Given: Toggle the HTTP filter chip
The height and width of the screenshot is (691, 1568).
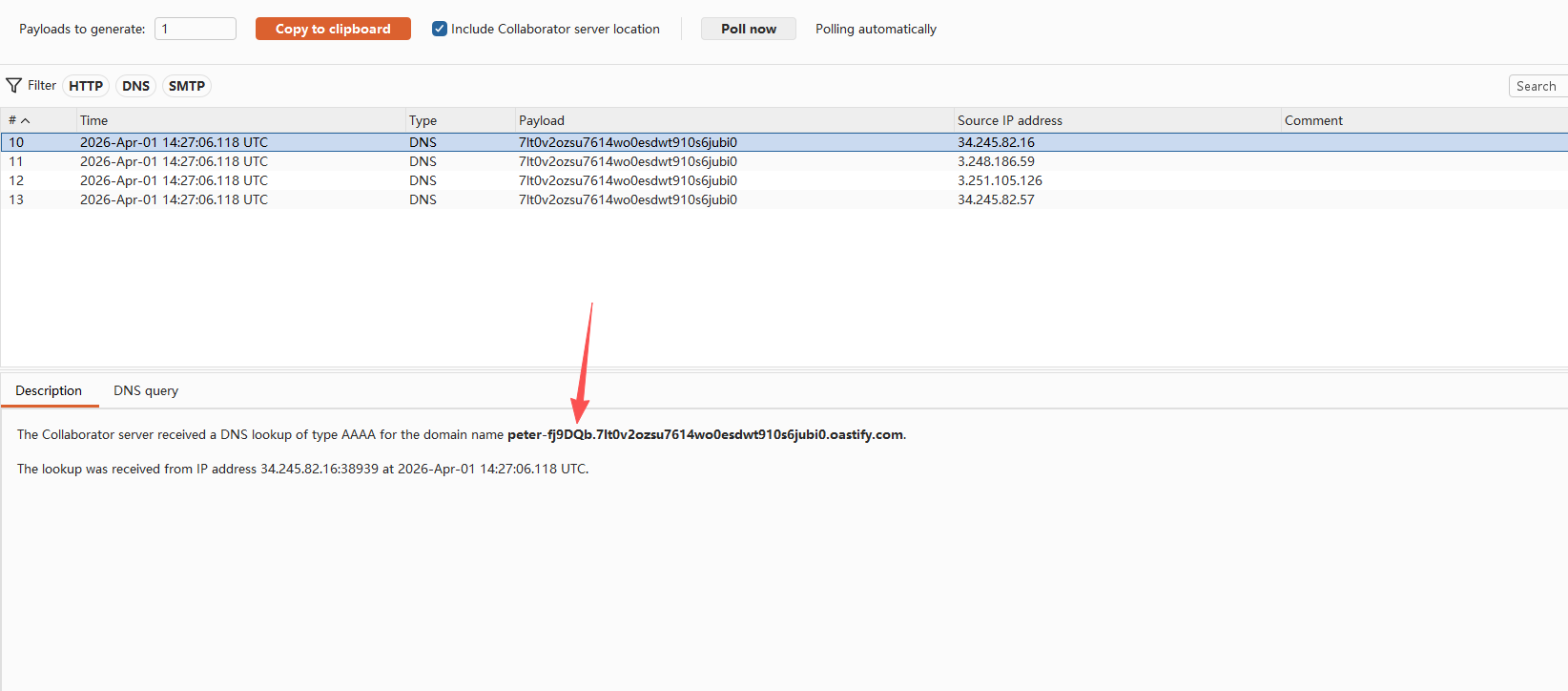Looking at the screenshot, I should [x=86, y=86].
